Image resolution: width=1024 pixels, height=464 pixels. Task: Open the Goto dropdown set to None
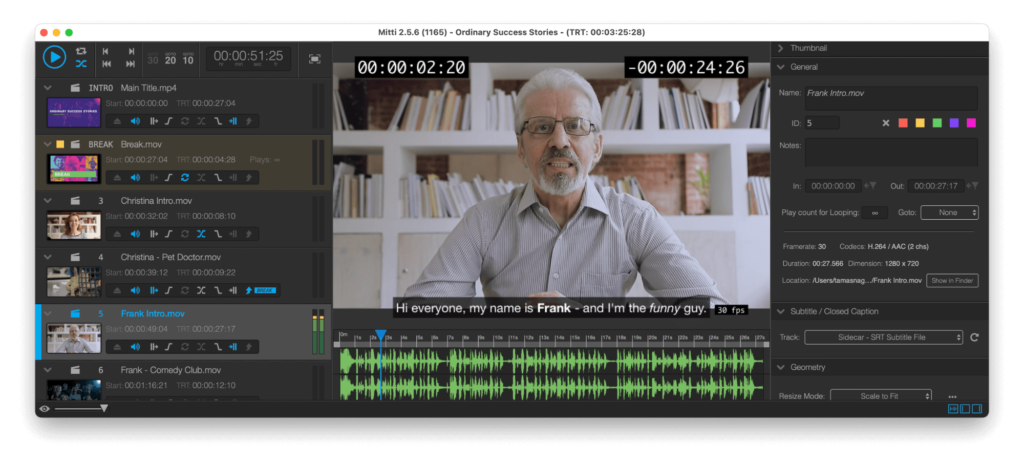950,212
